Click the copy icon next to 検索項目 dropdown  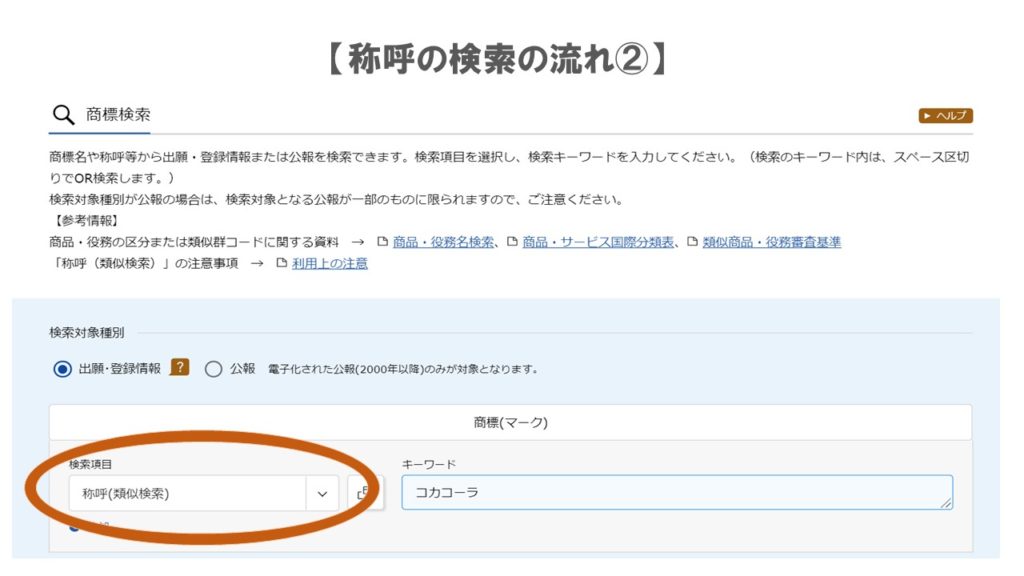pos(362,493)
